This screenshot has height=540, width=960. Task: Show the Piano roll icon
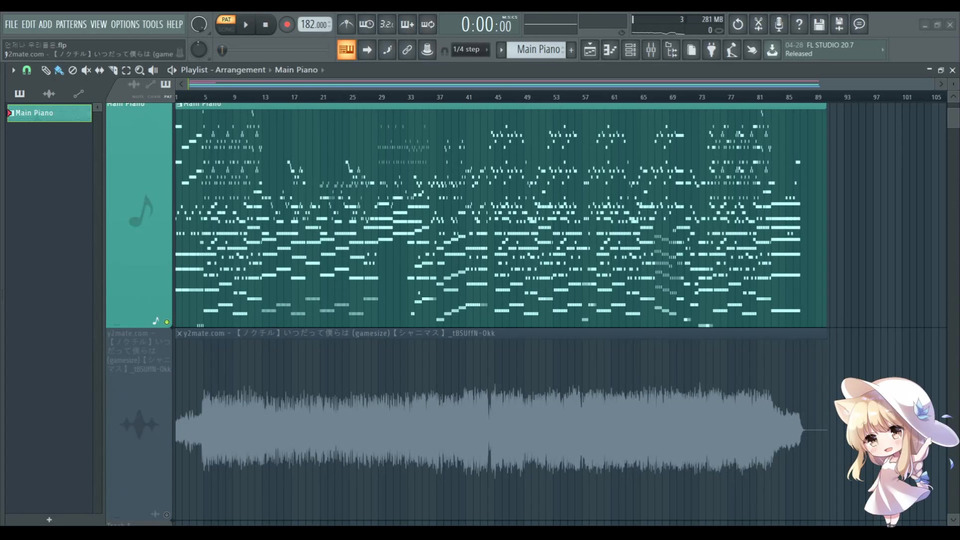(610, 50)
